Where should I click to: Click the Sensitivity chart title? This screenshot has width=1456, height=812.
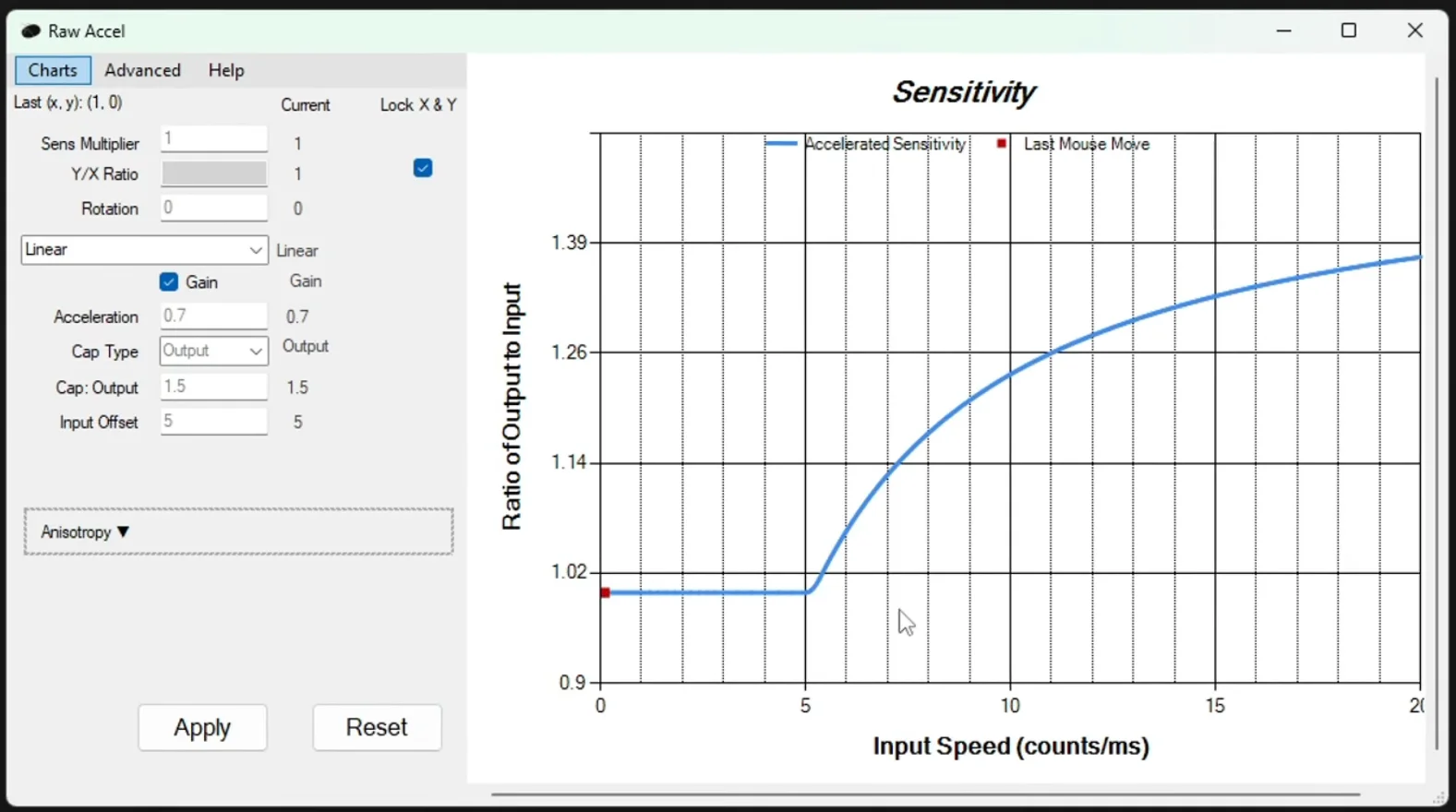963,92
